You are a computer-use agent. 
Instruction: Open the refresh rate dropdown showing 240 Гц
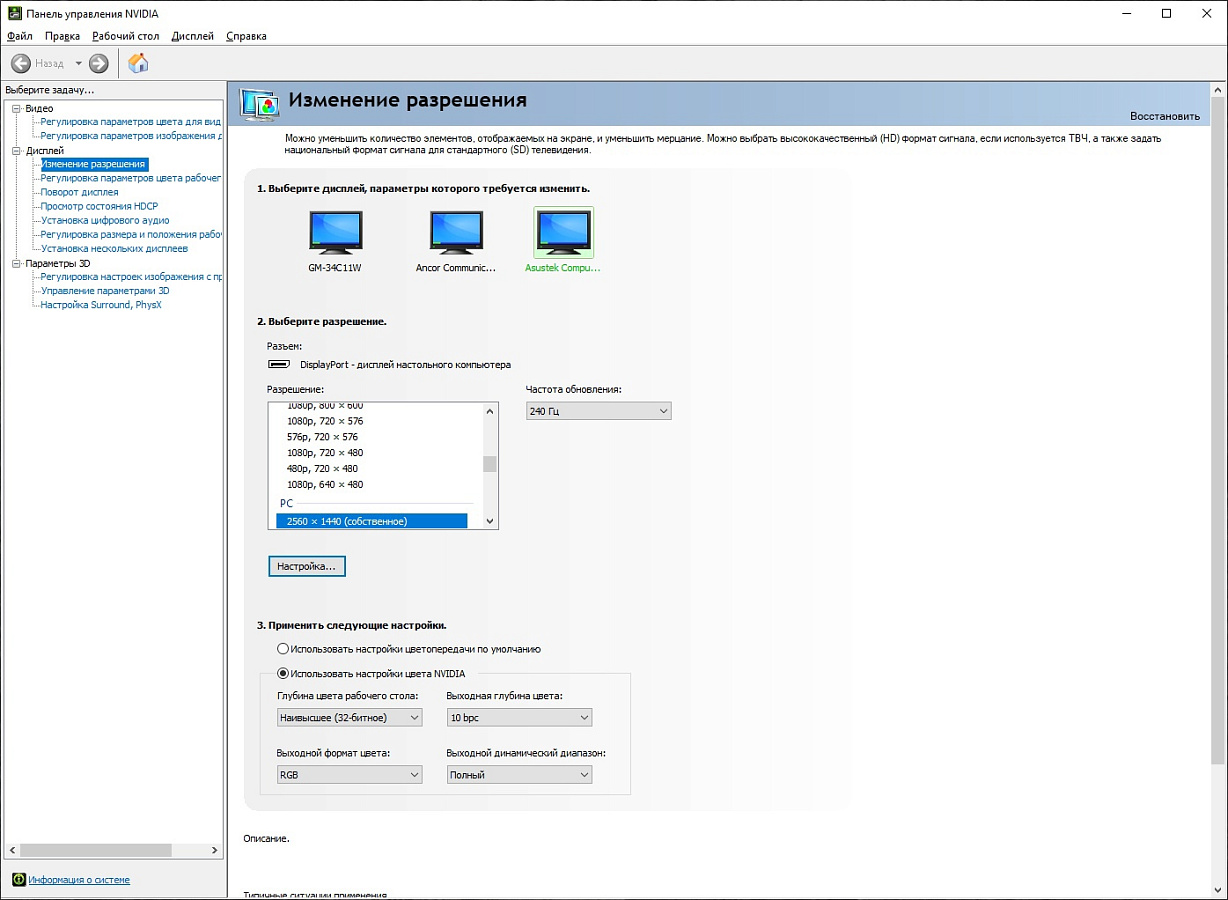click(x=599, y=411)
